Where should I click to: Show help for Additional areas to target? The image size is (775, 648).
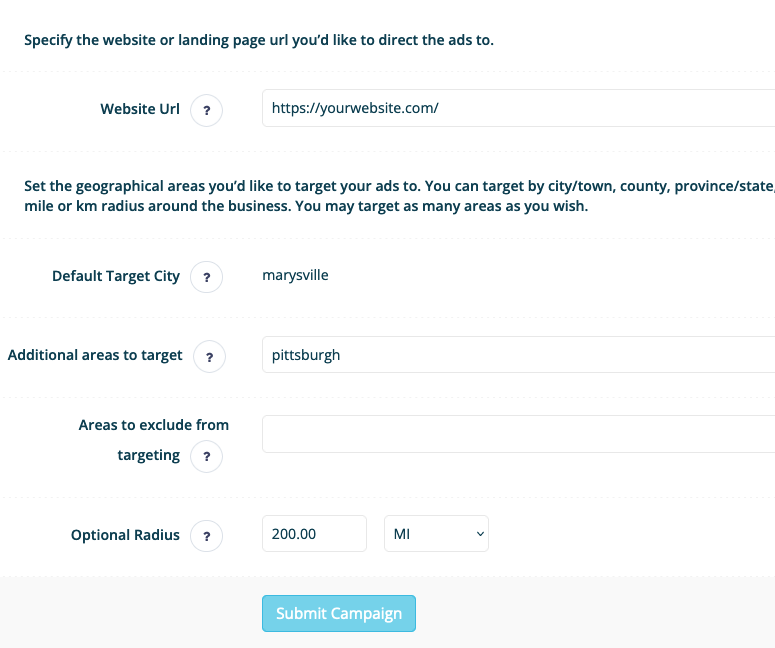pyautogui.click(x=210, y=356)
